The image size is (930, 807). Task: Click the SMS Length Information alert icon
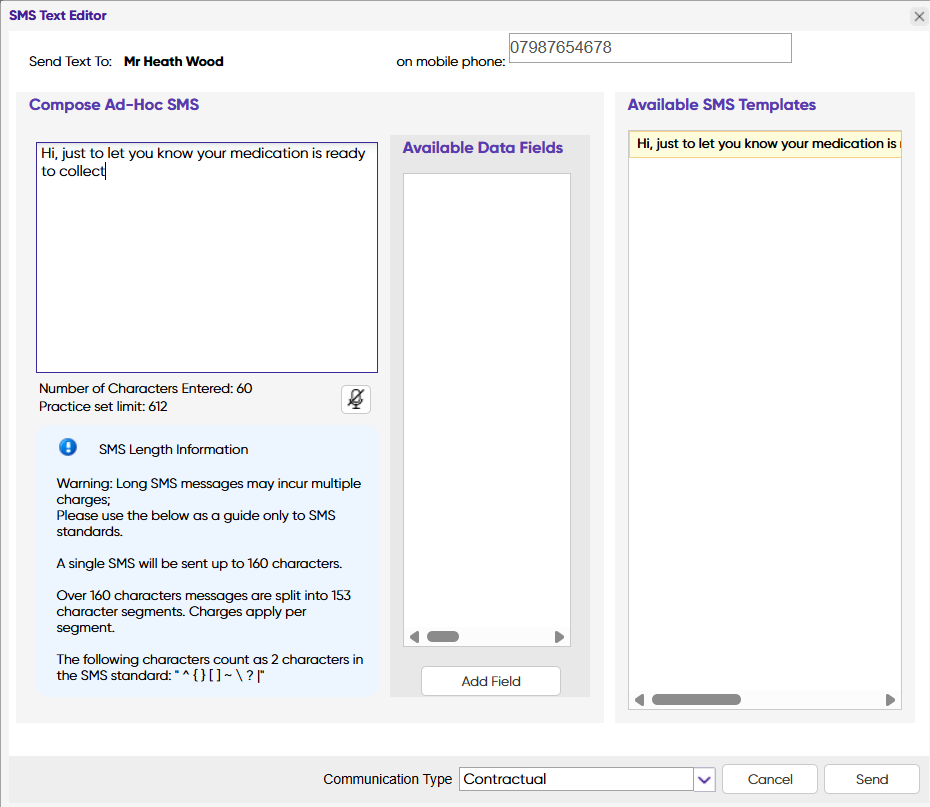pyautogui.click(x=68, y=447)
